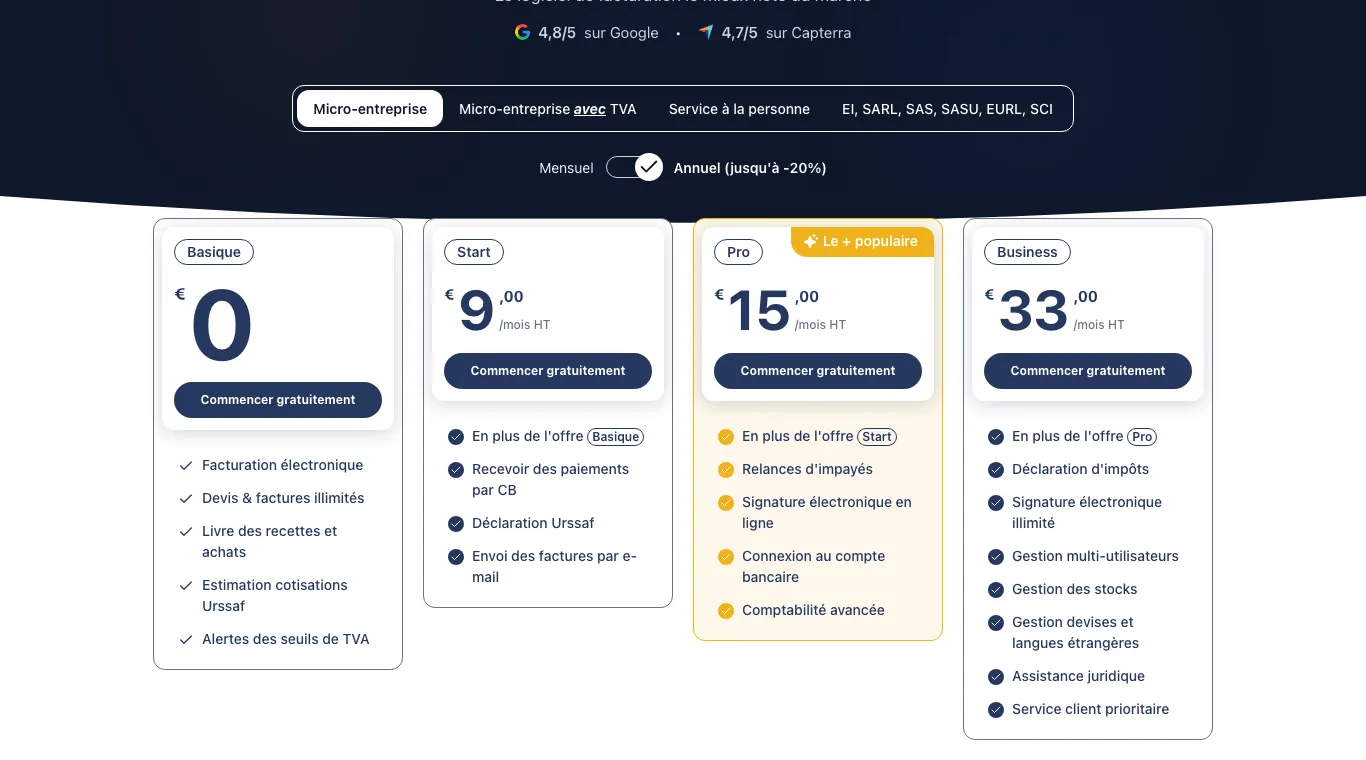Toggle the Mensuel/Annuel billing switch

click(x=634, y=167)
